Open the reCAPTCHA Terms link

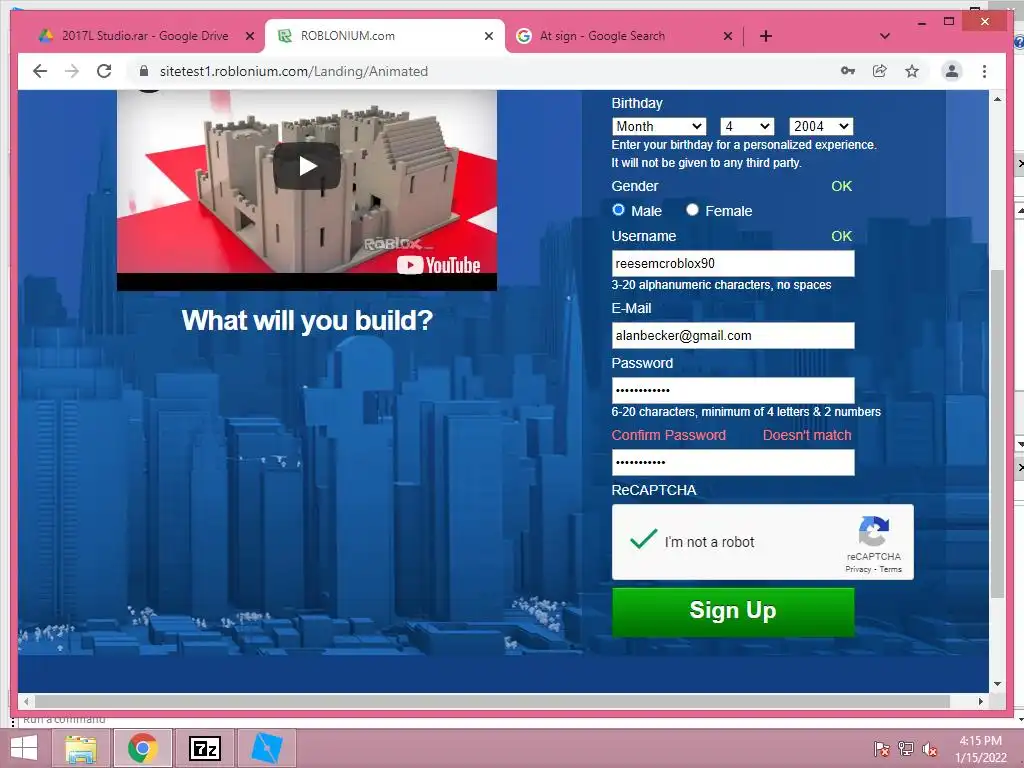pos(890,569)
